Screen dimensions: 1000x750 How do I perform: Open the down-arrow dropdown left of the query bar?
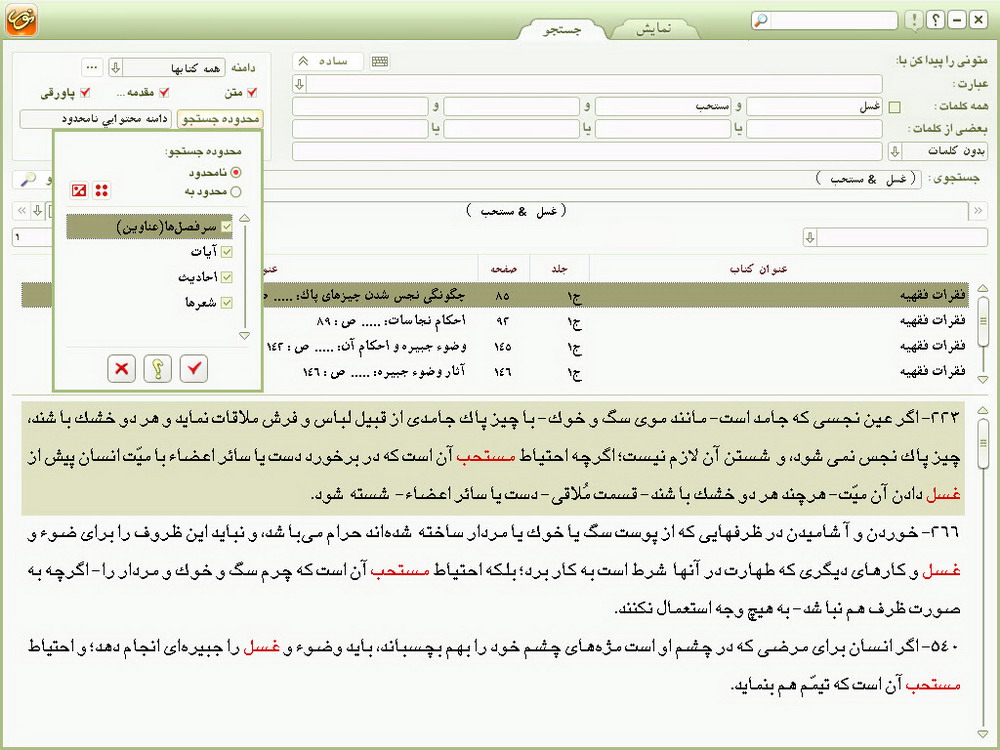38,210
